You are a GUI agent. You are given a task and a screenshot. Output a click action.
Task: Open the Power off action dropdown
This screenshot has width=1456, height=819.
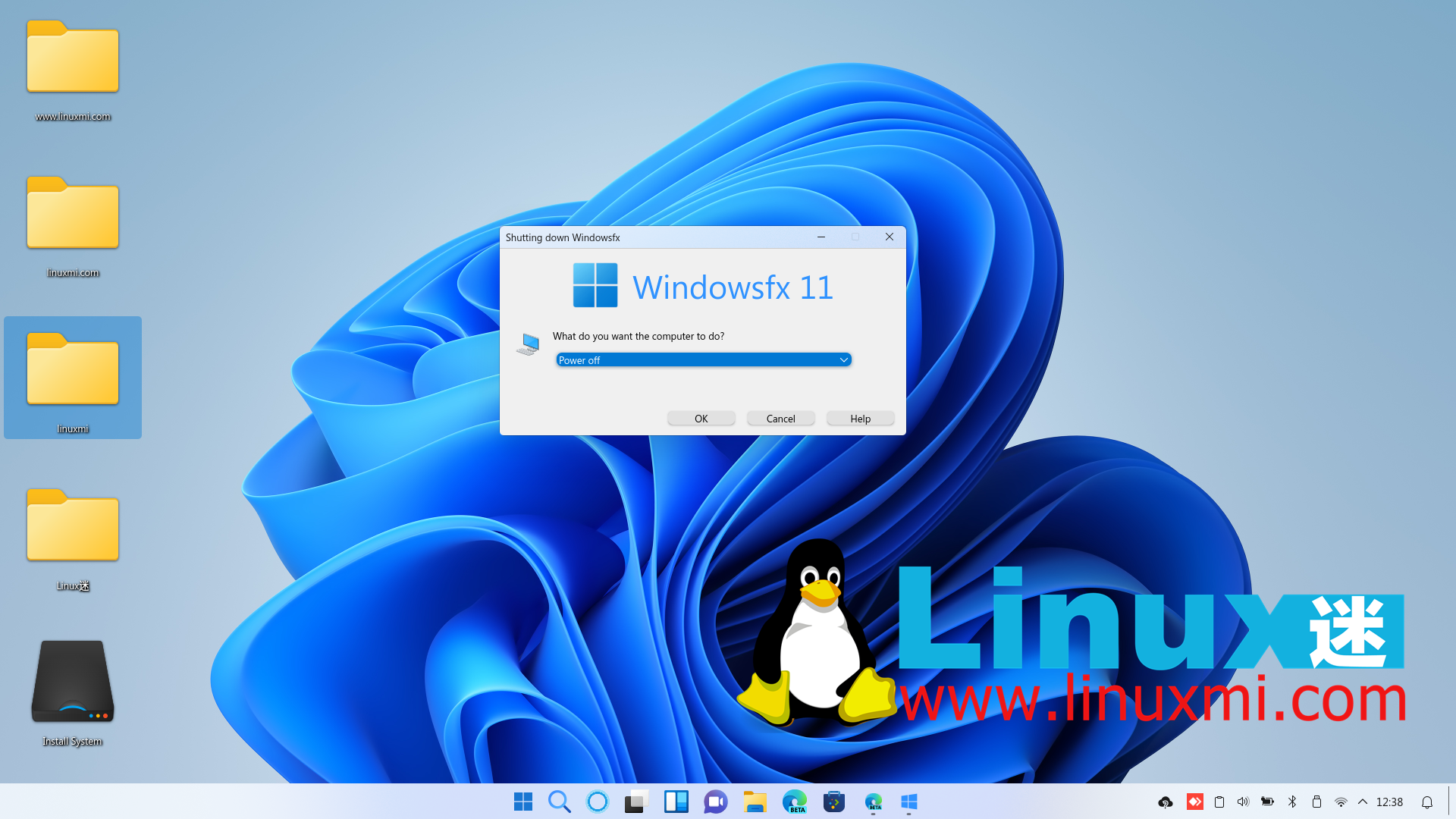[704, 360]
